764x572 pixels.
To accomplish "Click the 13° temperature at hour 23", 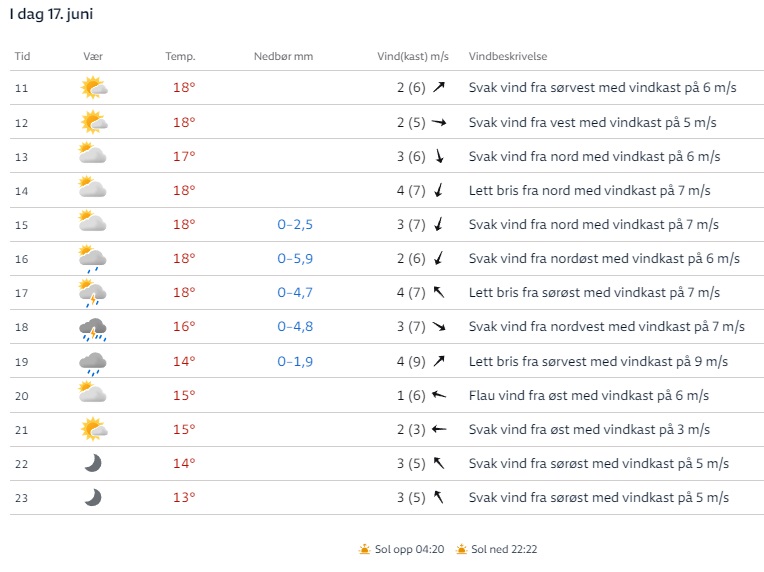I will (184, 498).
